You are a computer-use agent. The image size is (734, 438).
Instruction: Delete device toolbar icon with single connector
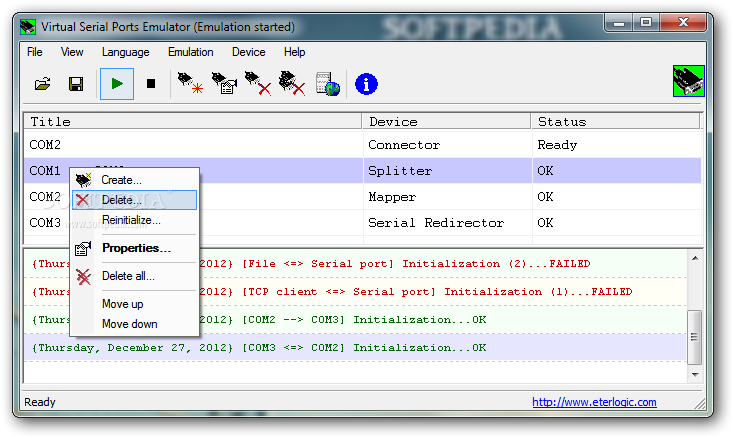coord(258,83)
